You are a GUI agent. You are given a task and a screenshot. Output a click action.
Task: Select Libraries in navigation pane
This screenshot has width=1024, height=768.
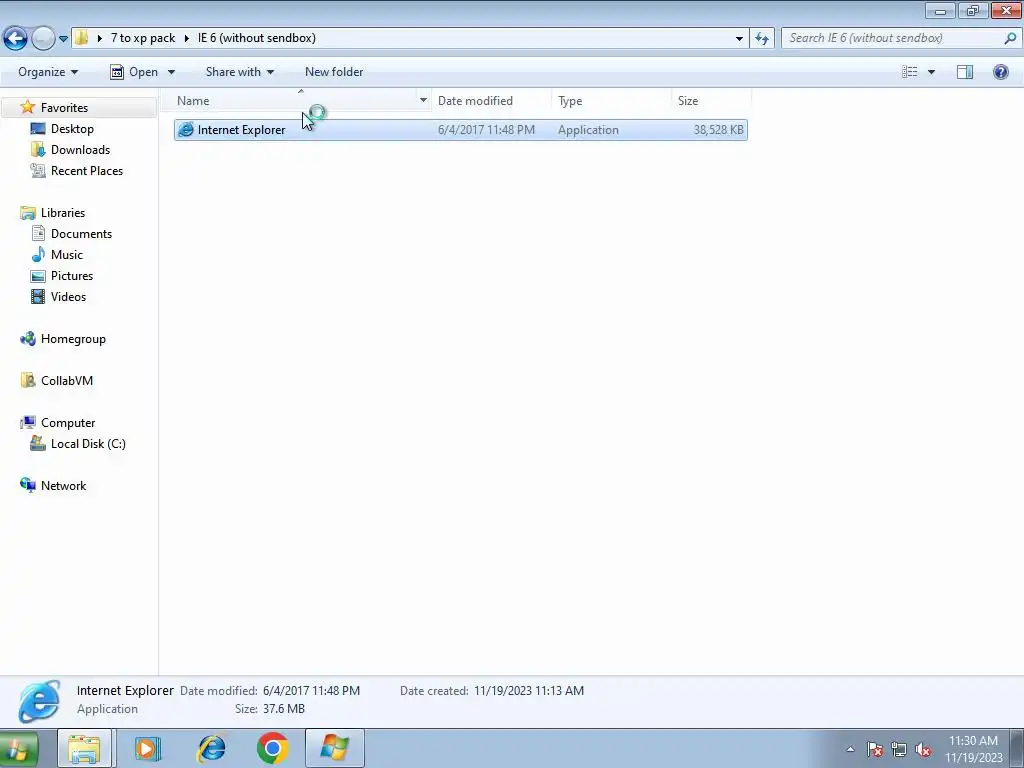coord(63,213)
